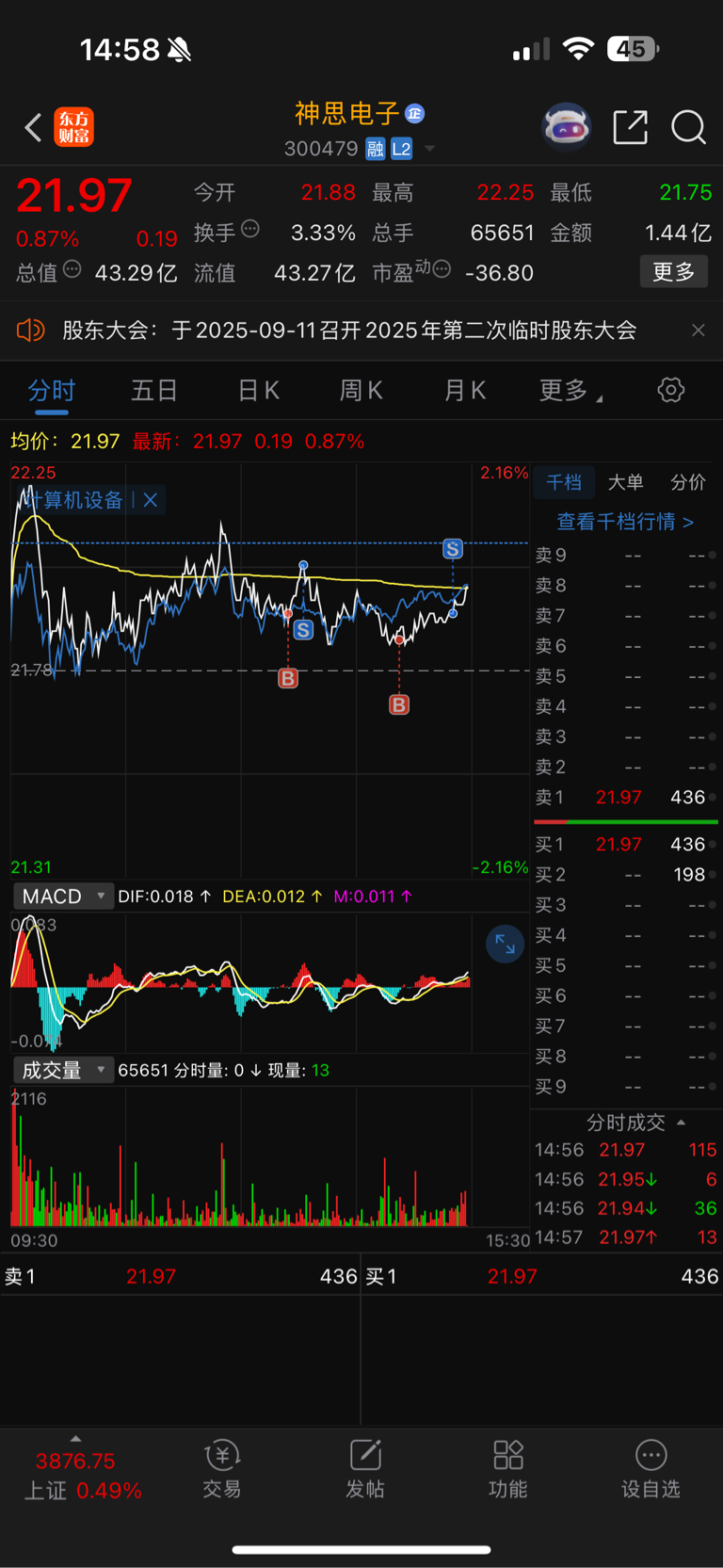Open 查看千档行情 link
The image size is (723, 1568).
[x=625, y=521]
